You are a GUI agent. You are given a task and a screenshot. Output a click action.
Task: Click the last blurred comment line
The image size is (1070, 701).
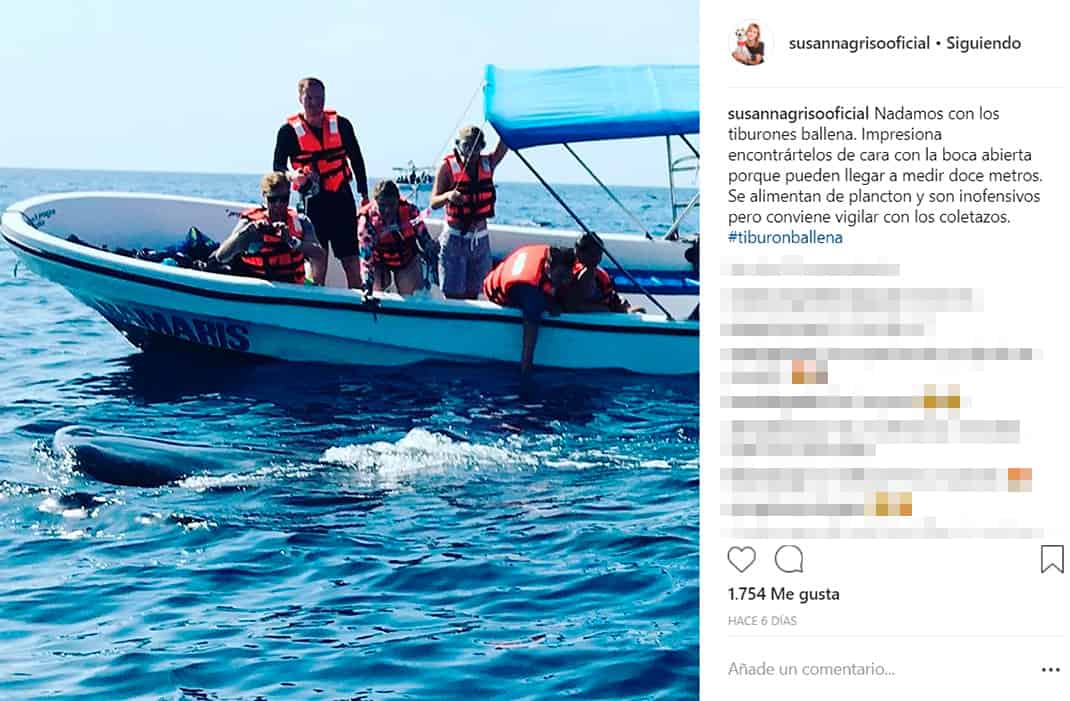[x=880, y=531]
